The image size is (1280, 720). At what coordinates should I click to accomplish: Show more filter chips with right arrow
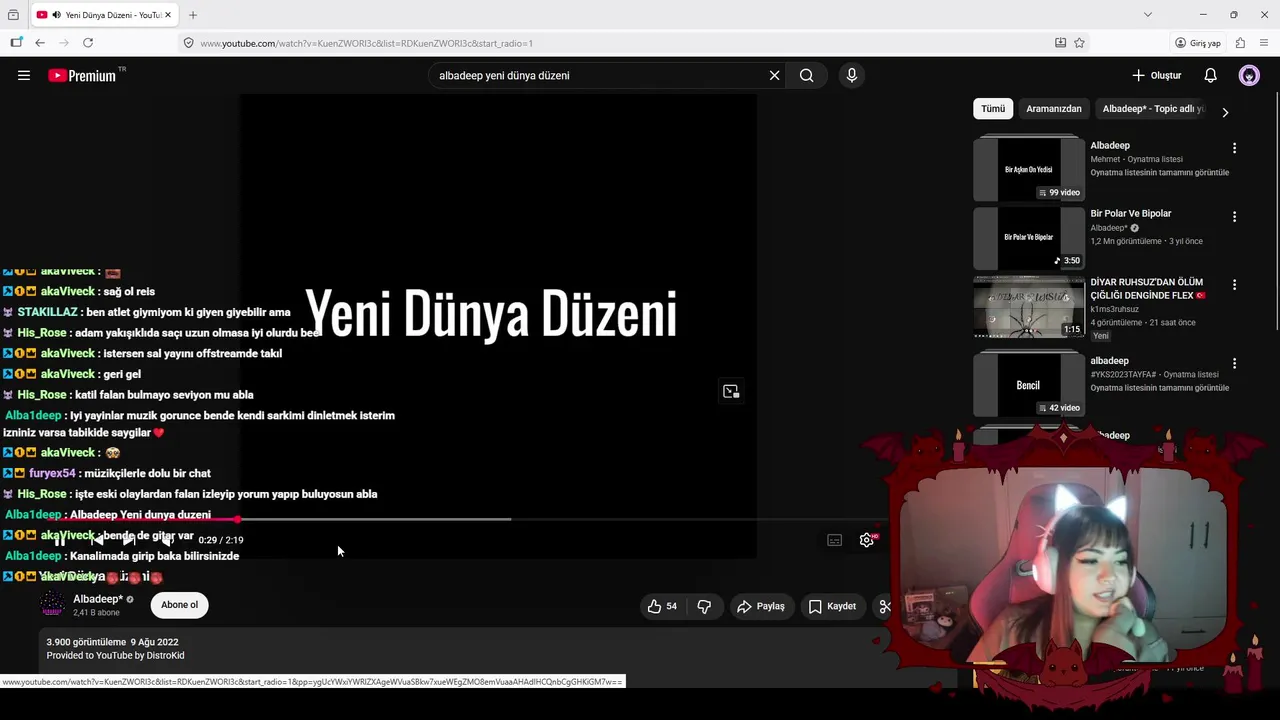click(1225, 112)
